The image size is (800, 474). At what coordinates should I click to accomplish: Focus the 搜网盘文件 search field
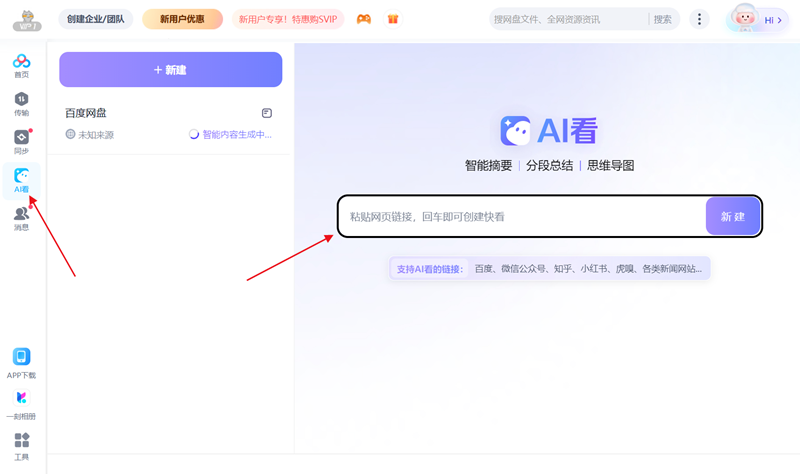[x=568, y=19]
